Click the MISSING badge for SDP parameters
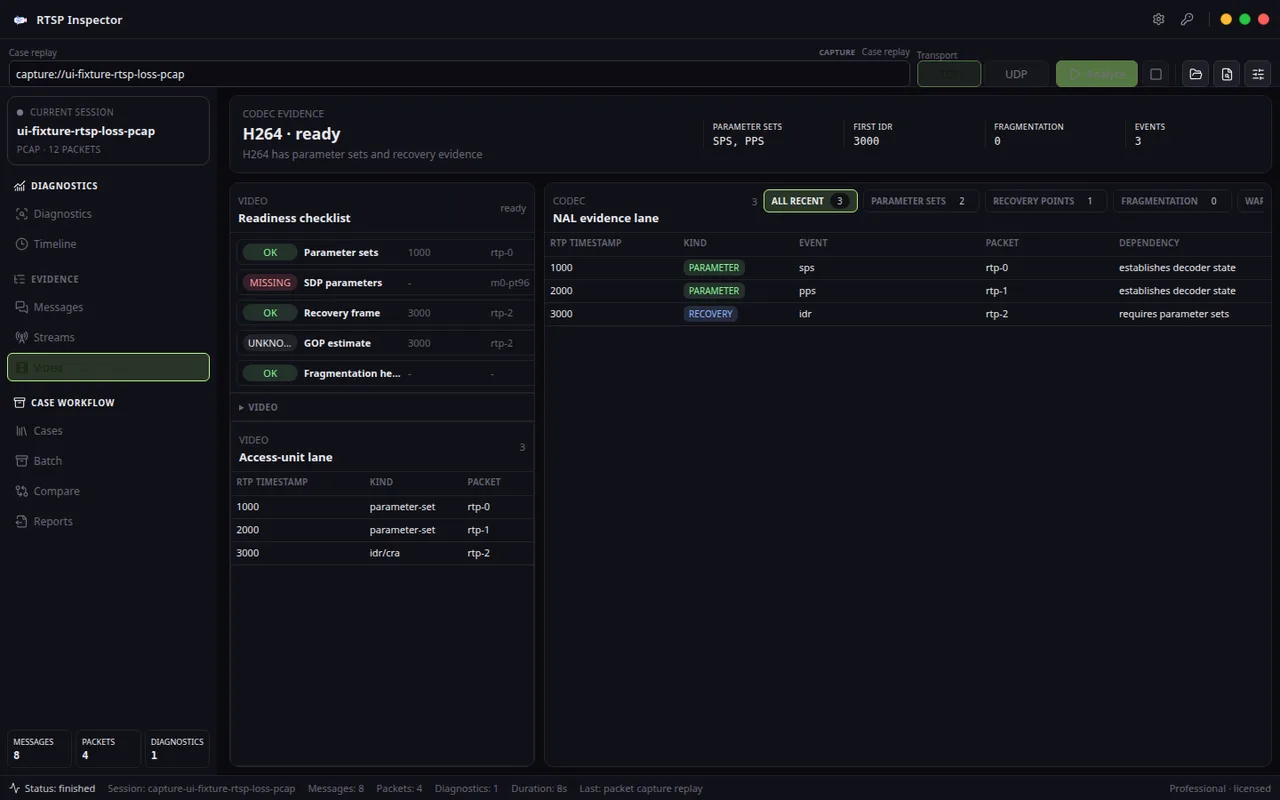The height and width of the screenshot is (800, 1280). point(270,283)
